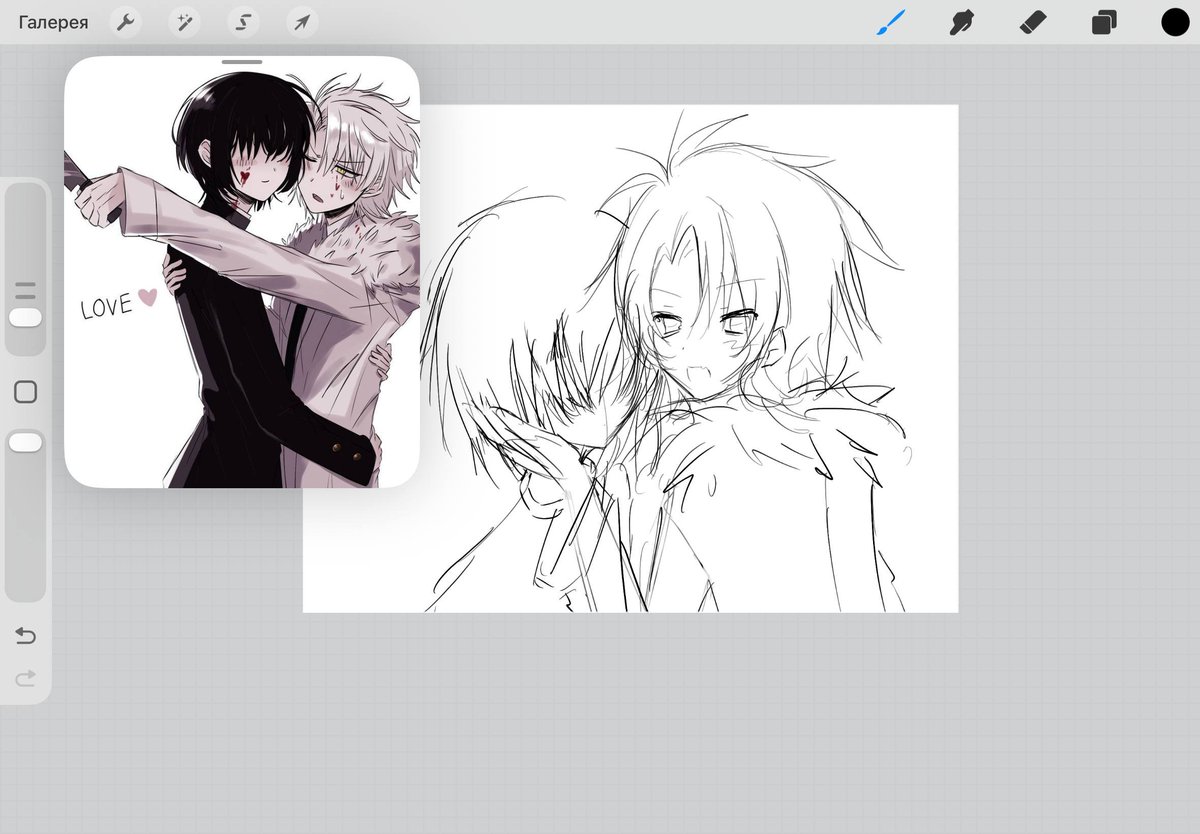Image resolution: width=1200 pixels, height=834 pixels.
Task: Open the Adjustments magic wand menu
Action: tap(184, 22)
